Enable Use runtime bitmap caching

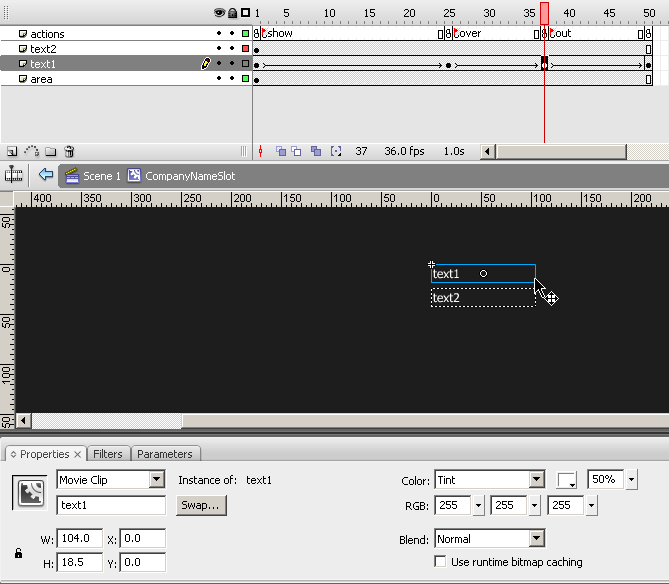pyautogui.click(x=440, y=562)
